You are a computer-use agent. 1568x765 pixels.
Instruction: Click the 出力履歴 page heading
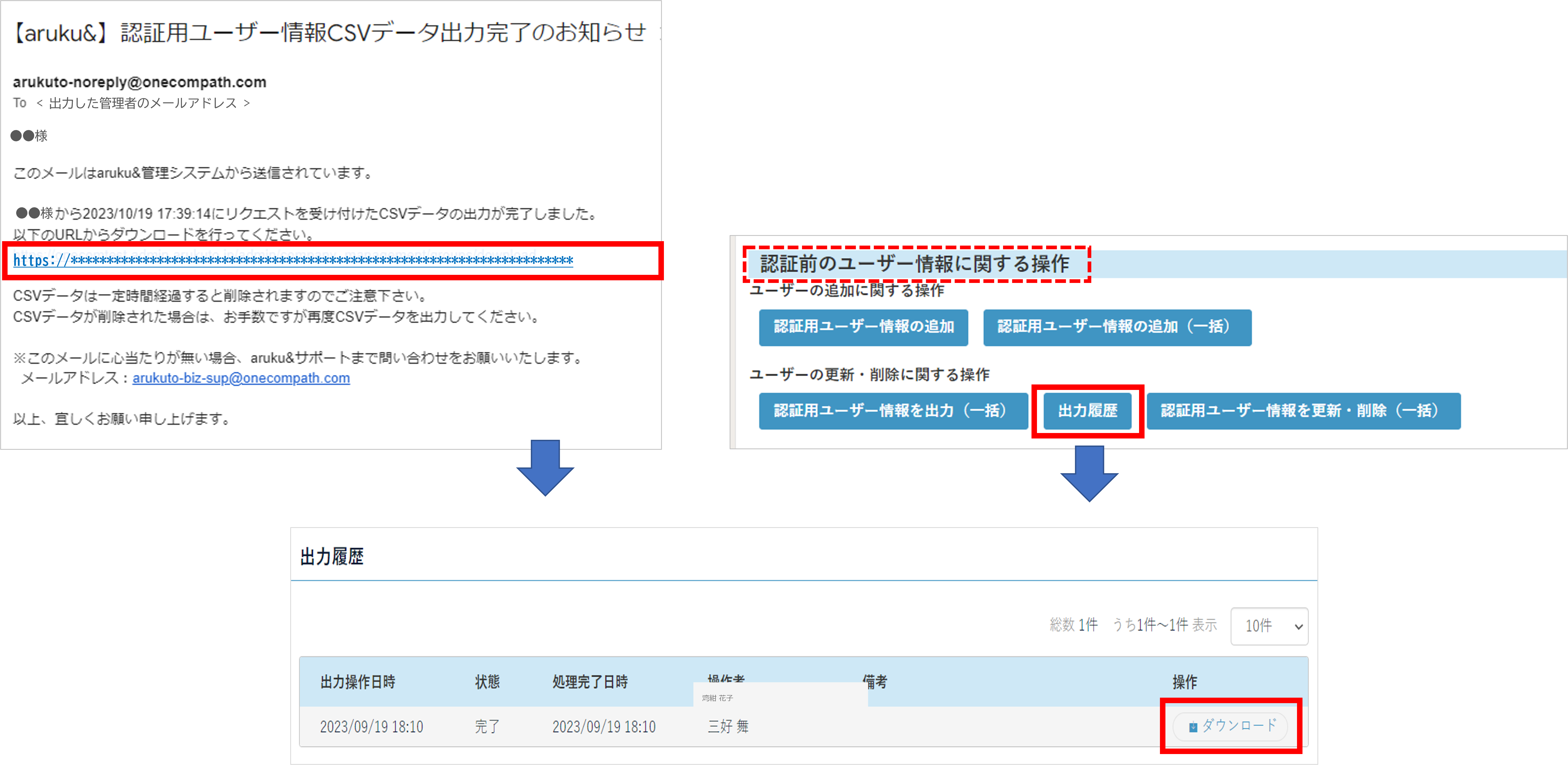332,557
